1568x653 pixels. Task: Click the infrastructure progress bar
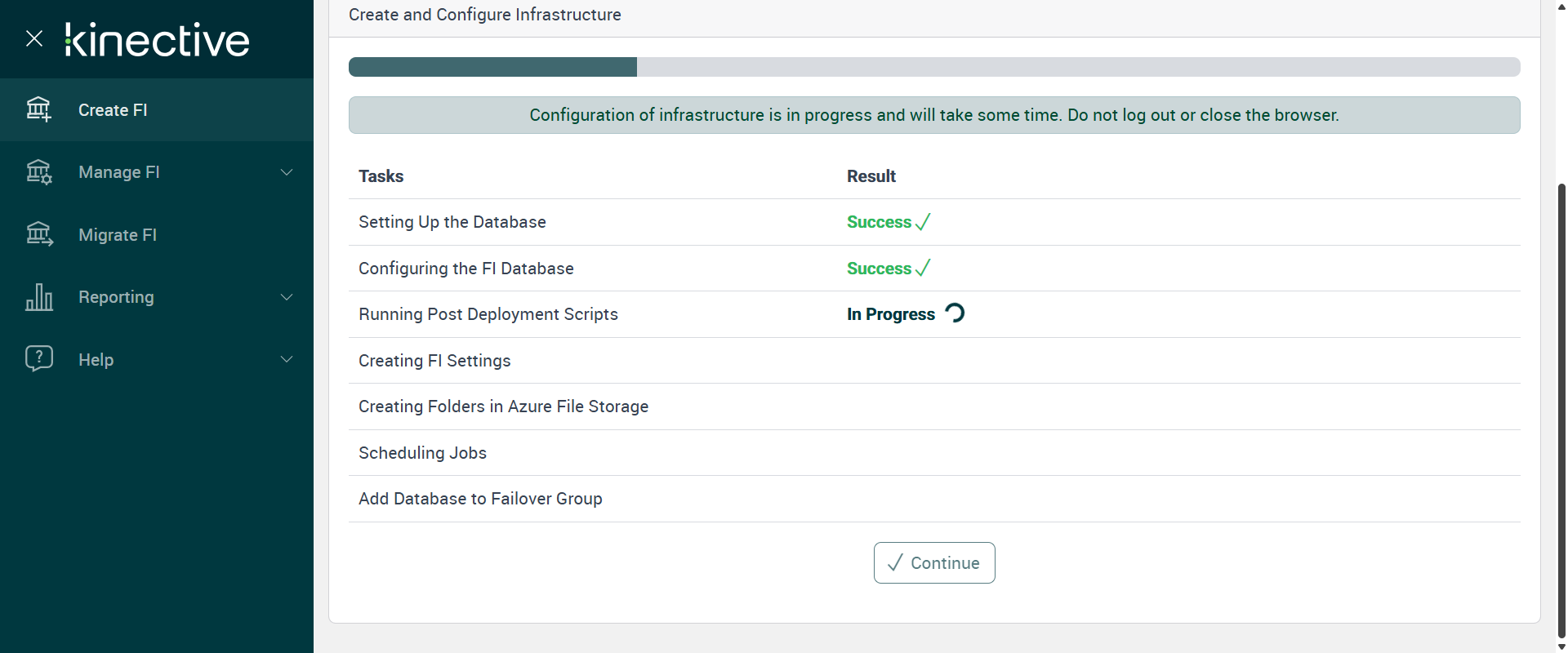click(x=933, y=67)
